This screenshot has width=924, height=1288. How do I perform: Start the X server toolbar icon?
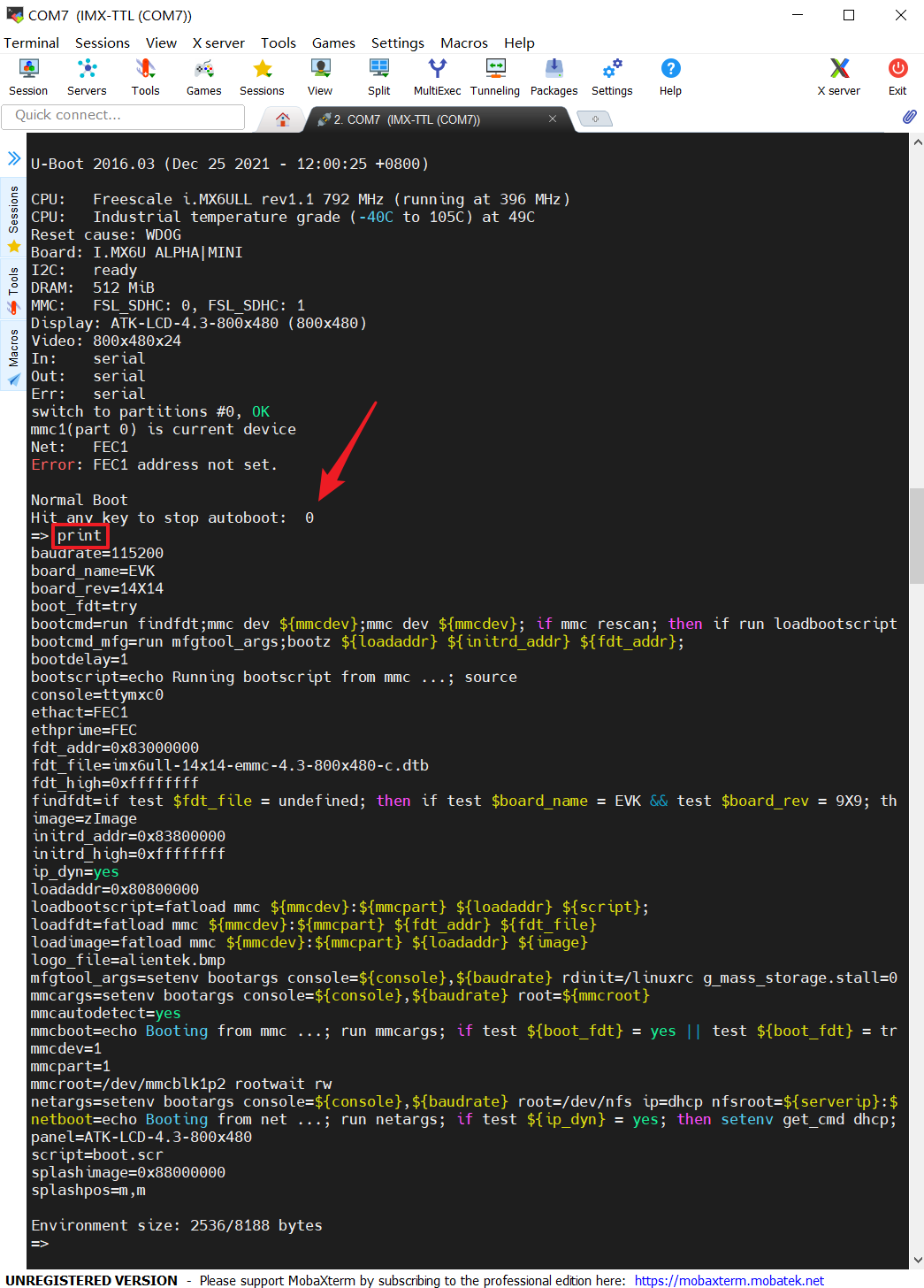click(x=838, y=77)
